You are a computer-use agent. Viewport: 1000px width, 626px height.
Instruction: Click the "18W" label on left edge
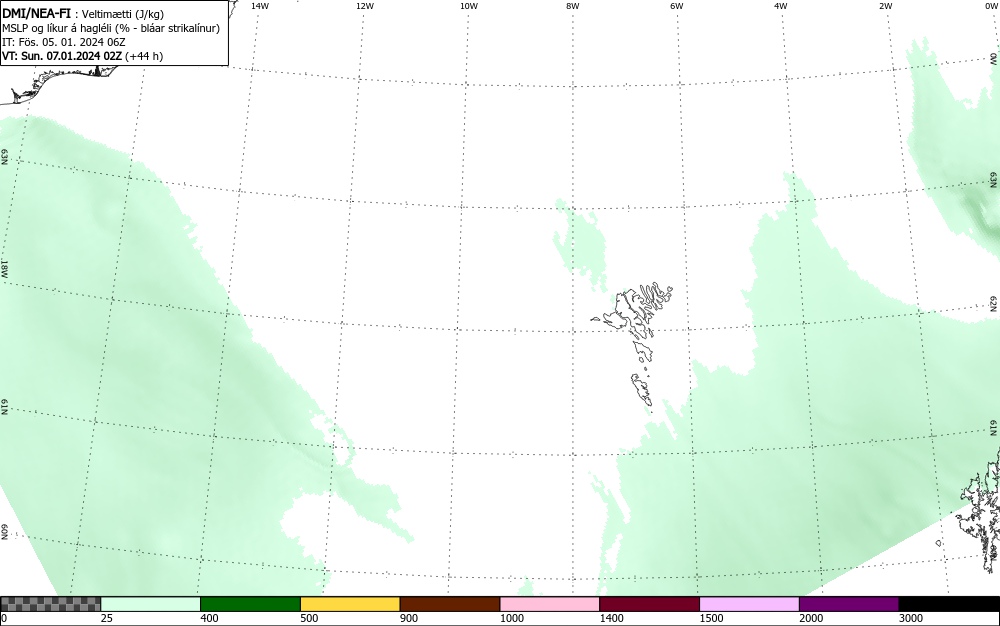[4, 268]
